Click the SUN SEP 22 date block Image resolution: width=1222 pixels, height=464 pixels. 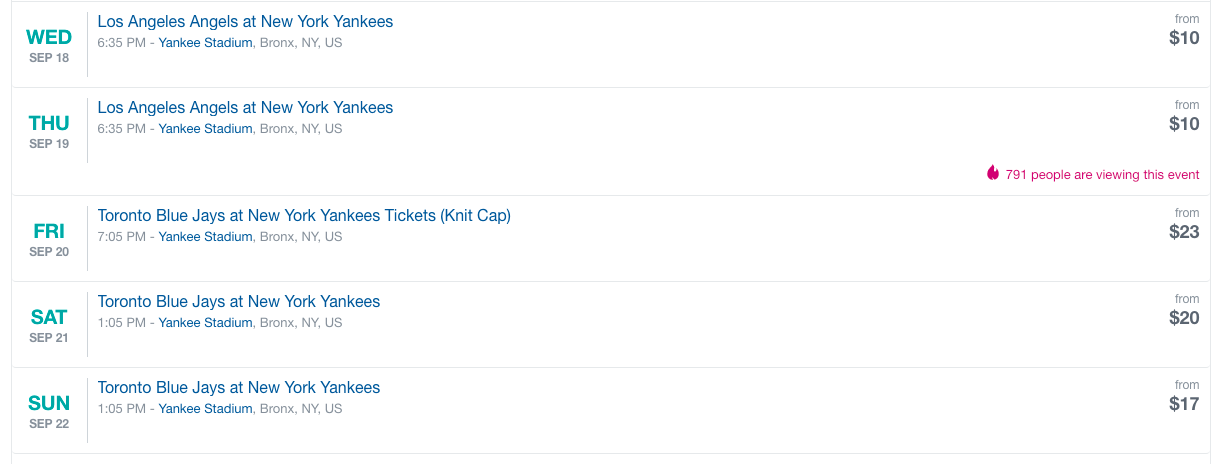coord(49,410)
